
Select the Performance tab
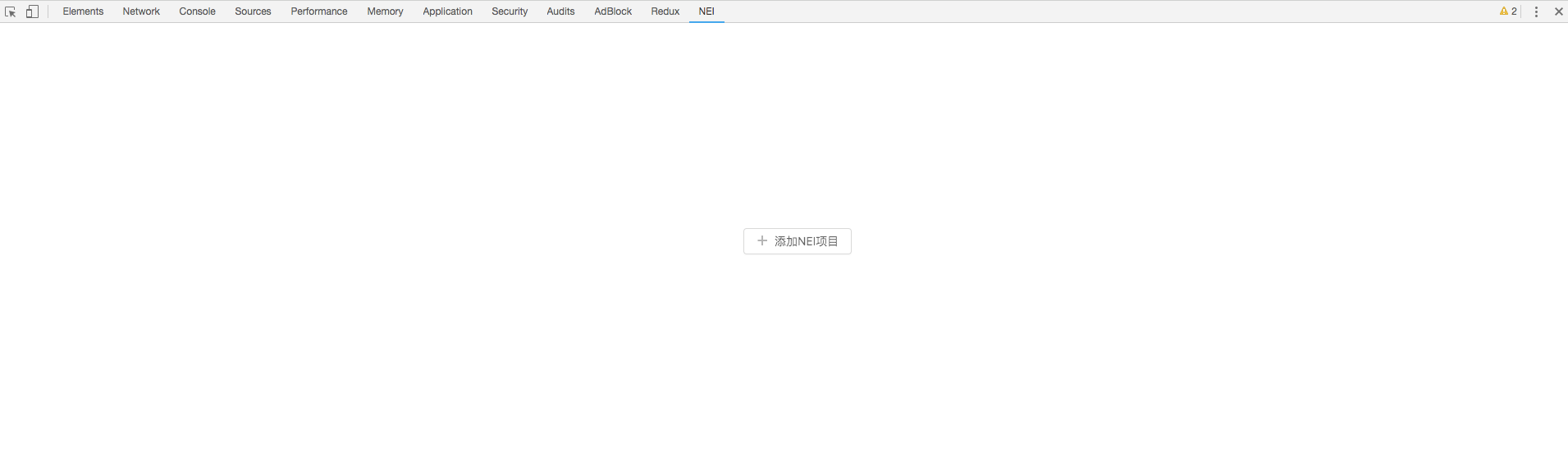(x=318, y=11)
